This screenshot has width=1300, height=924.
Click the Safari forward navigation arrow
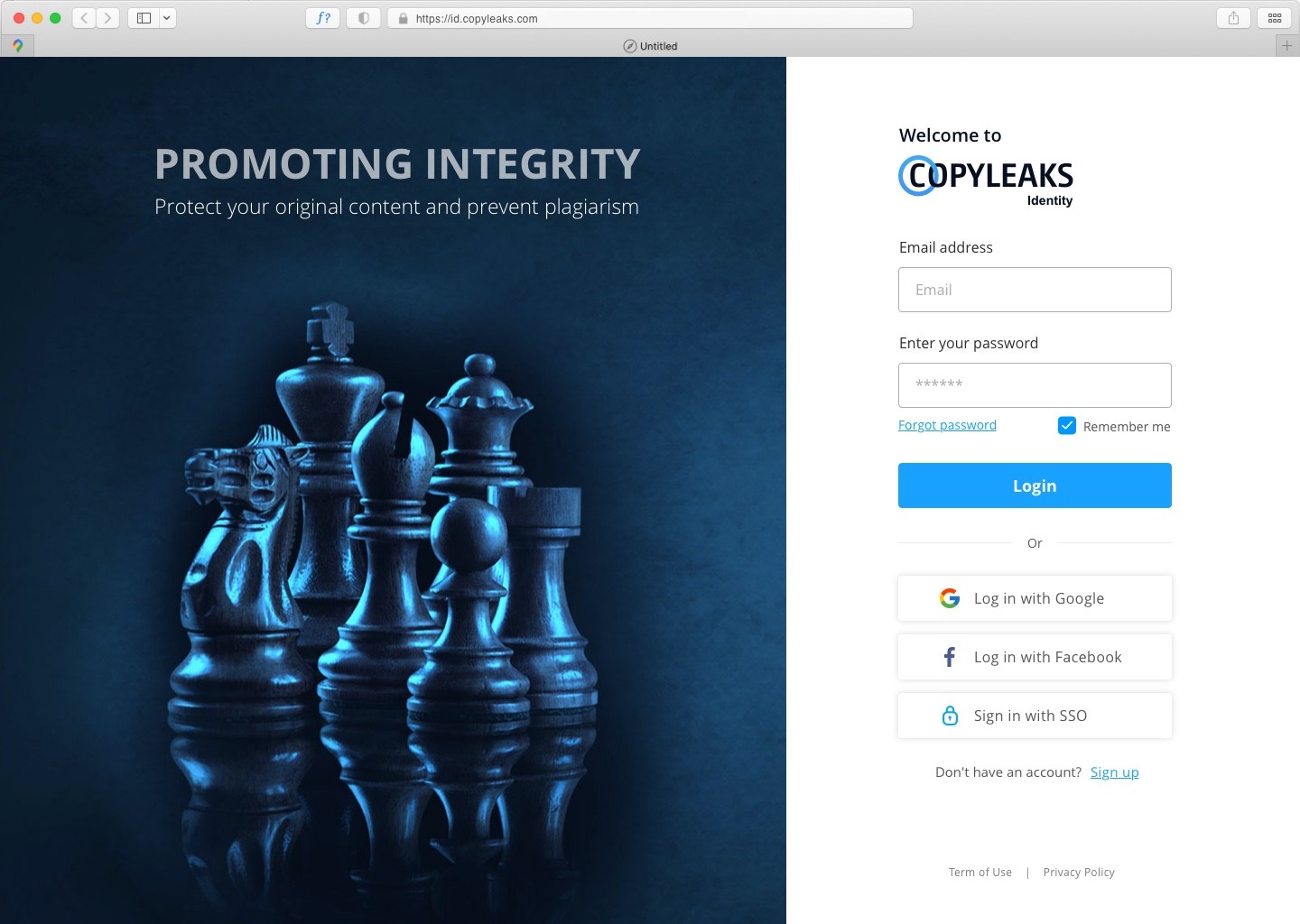[108, 18]
